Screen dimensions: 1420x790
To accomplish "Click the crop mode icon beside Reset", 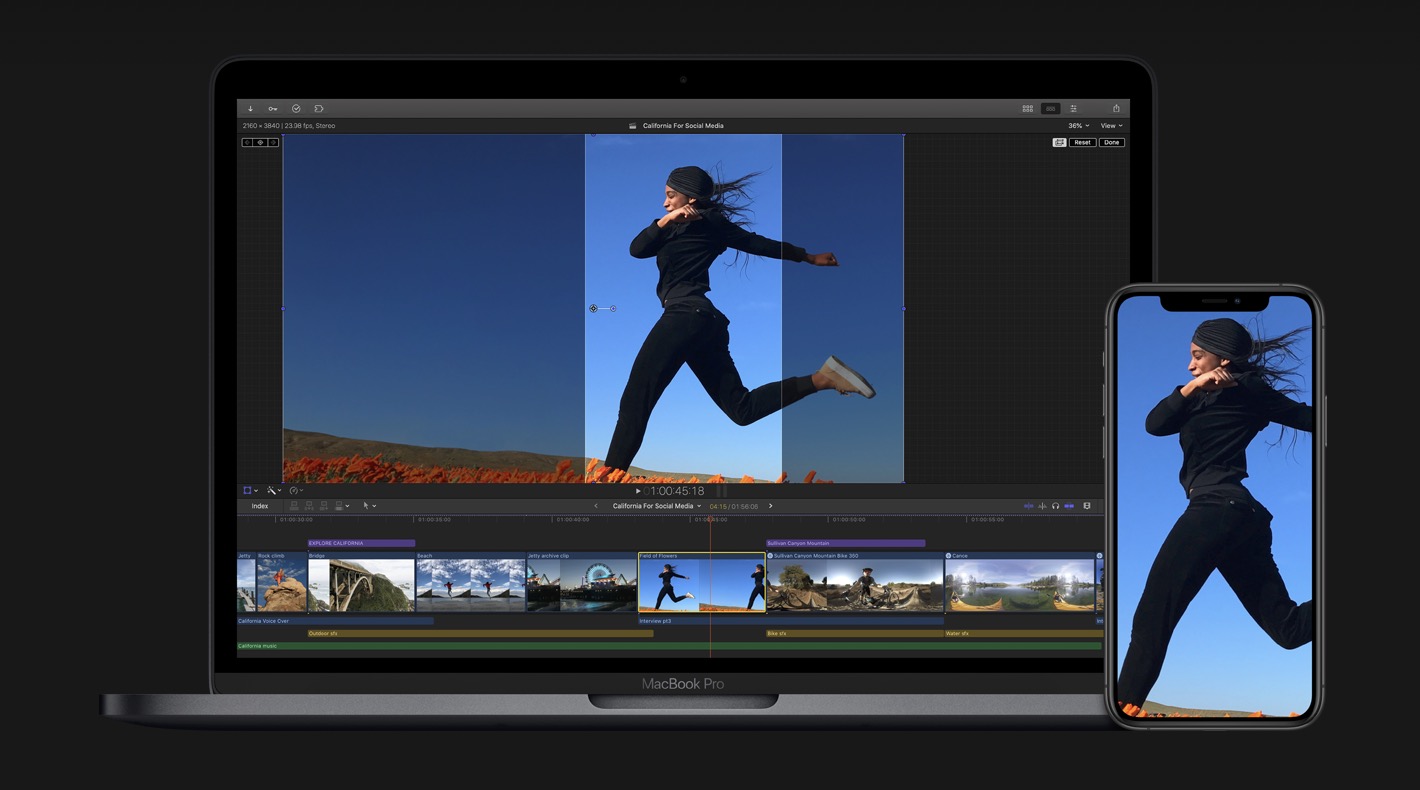I will [1059, 142].
